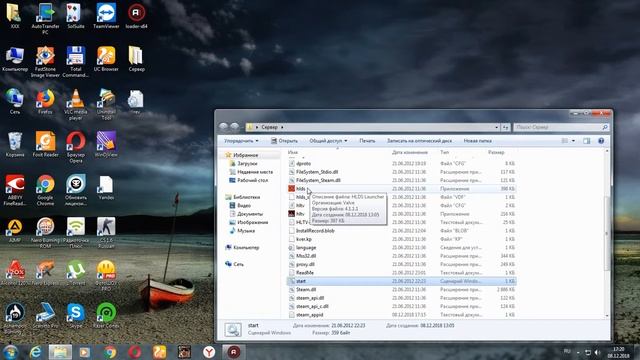Click the Печать toolbar button

click(x=367, y=140)
